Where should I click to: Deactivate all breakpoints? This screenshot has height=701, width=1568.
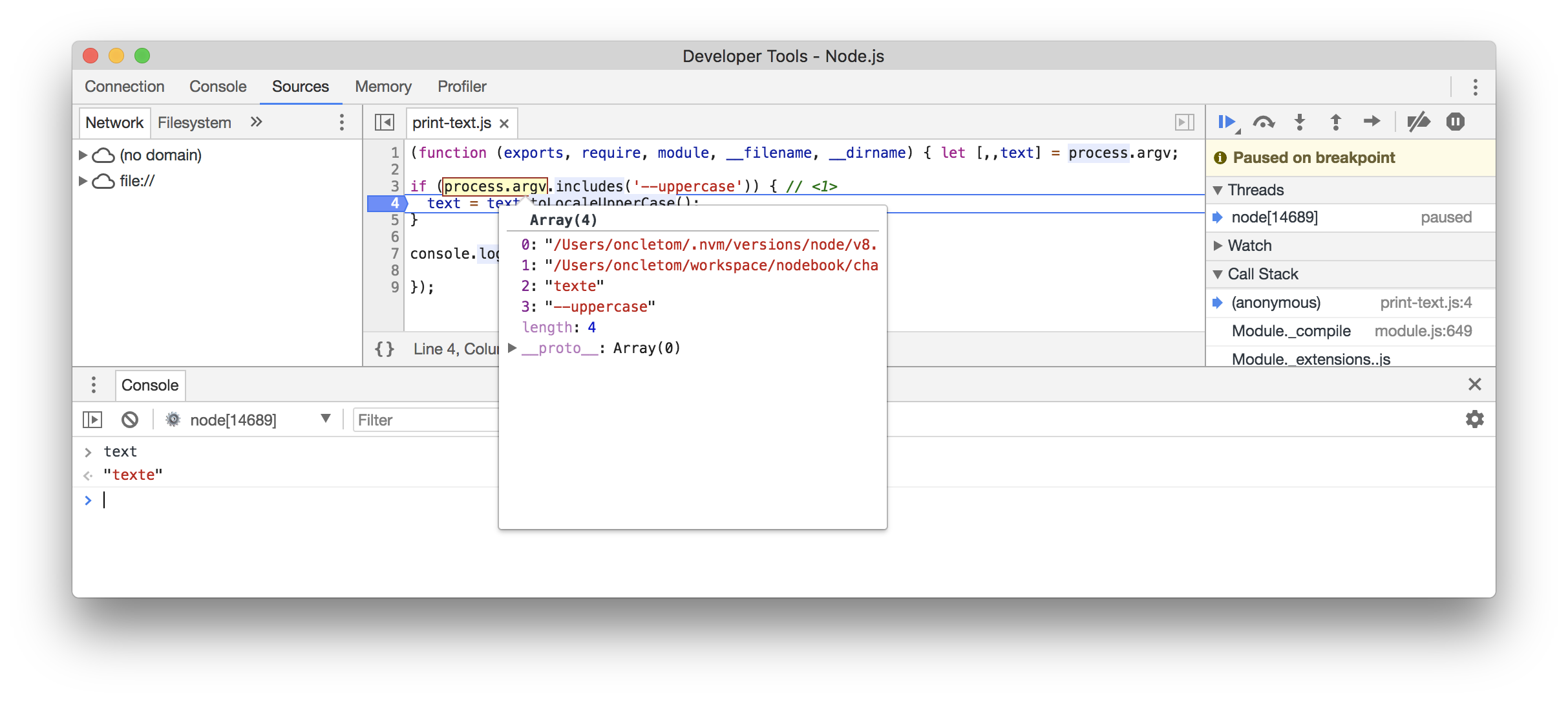[1419, 122]
